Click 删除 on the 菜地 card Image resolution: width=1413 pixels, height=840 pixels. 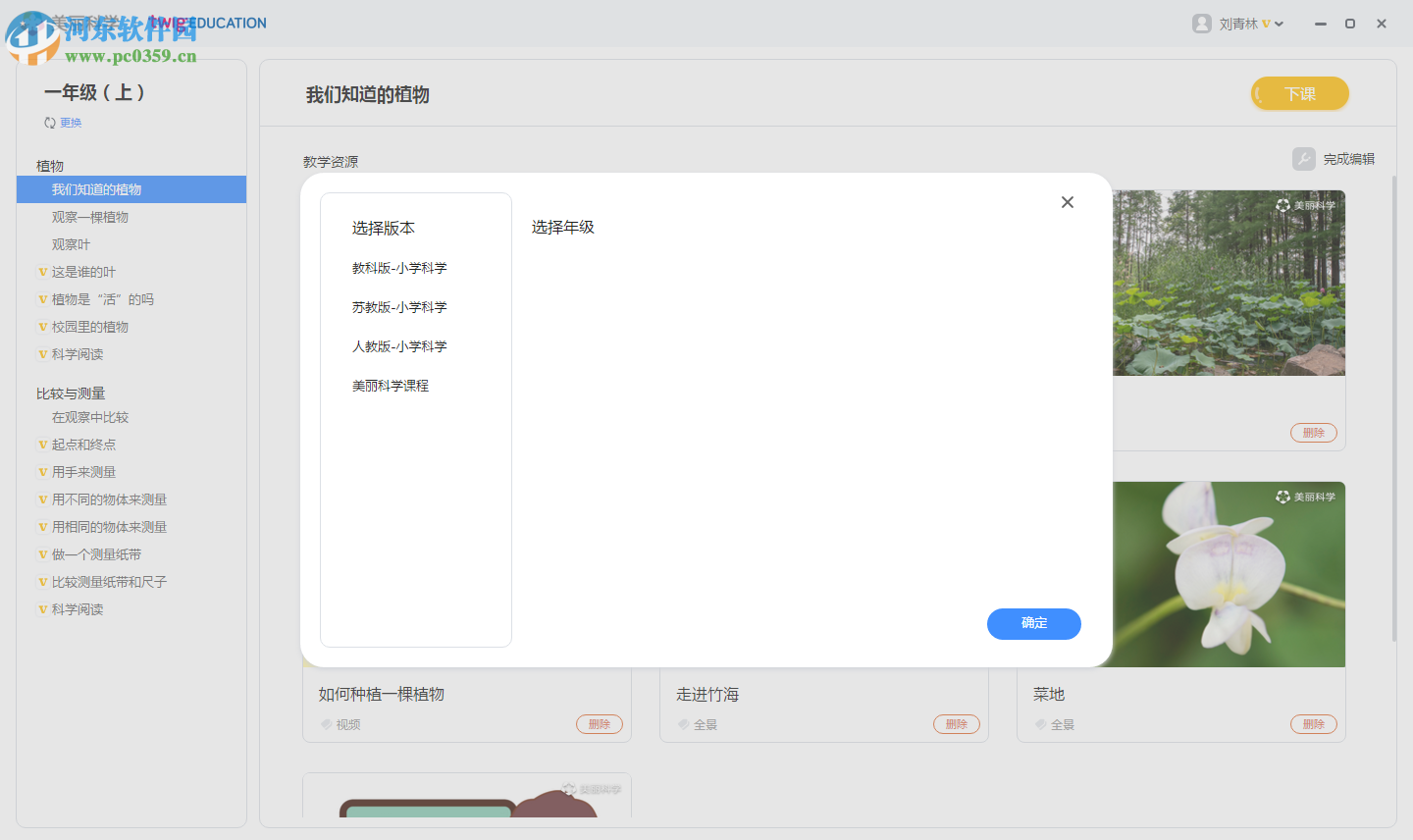(x=1313, y=724)
